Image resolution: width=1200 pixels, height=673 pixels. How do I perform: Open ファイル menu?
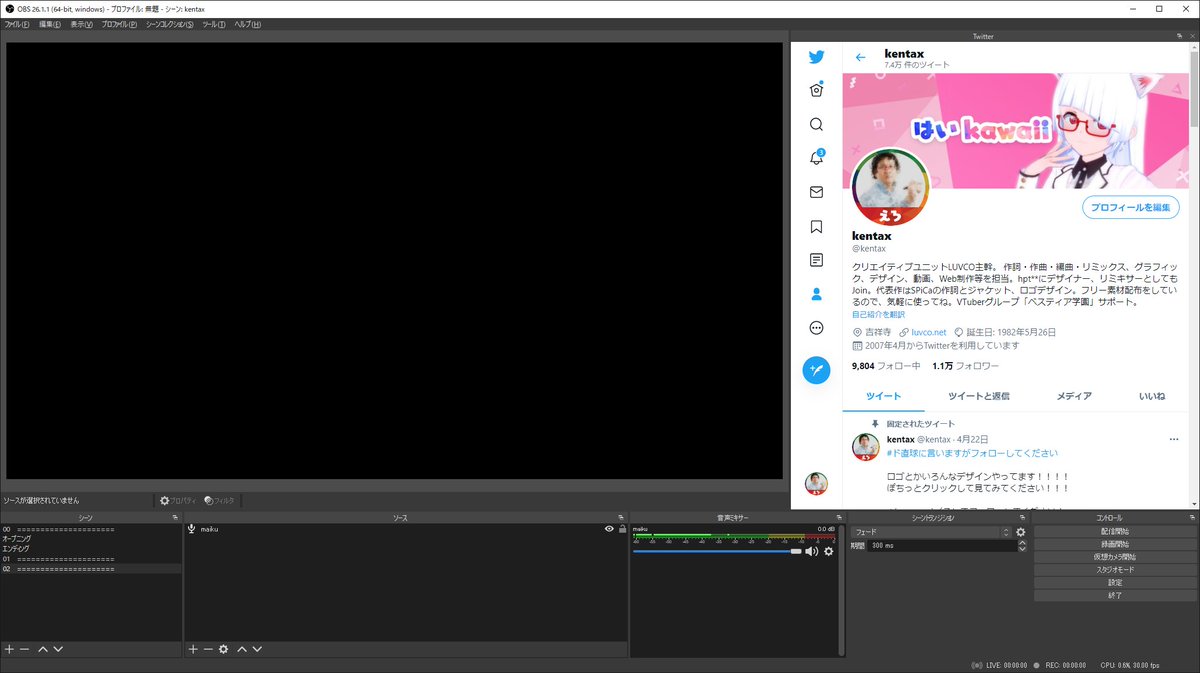[x=17, y=24]
